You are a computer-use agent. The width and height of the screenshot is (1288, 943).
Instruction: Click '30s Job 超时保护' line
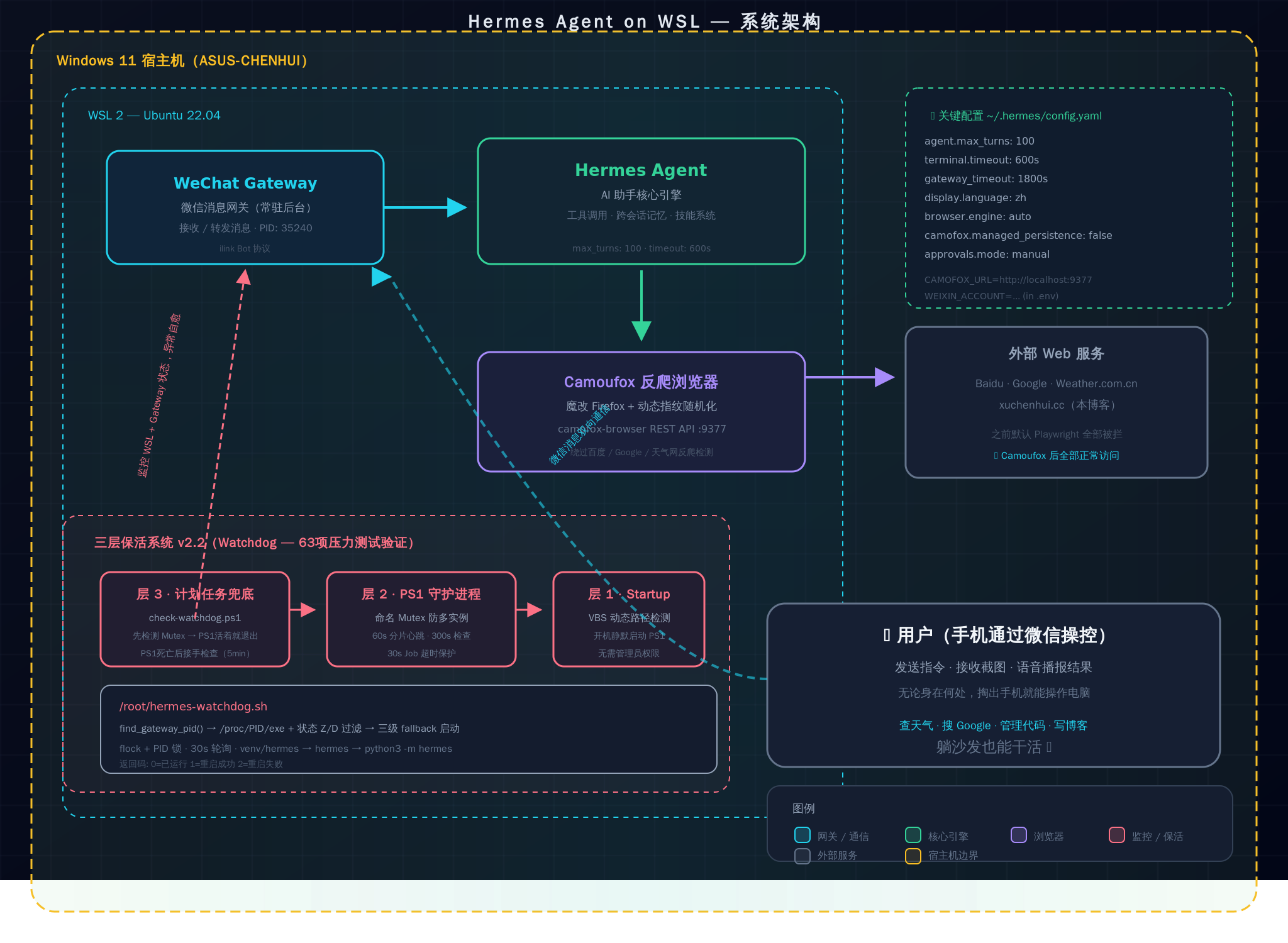click(421, 654)
